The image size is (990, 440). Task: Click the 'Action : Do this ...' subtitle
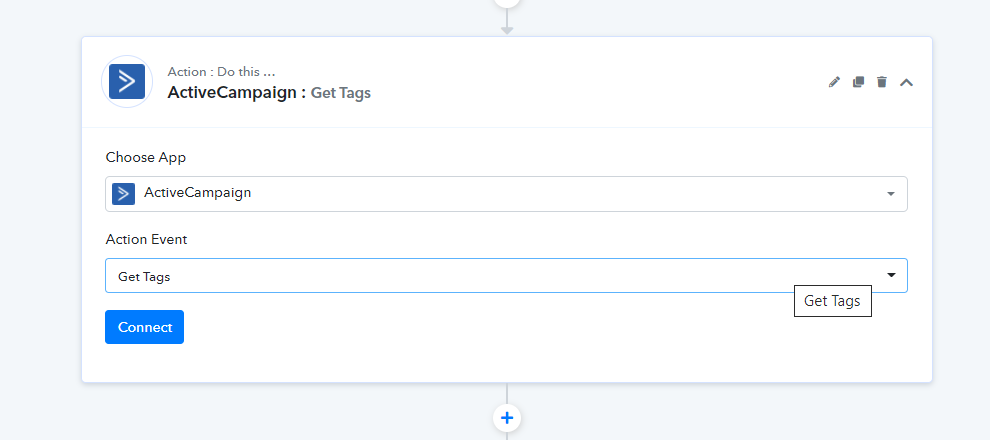point(222,72)
